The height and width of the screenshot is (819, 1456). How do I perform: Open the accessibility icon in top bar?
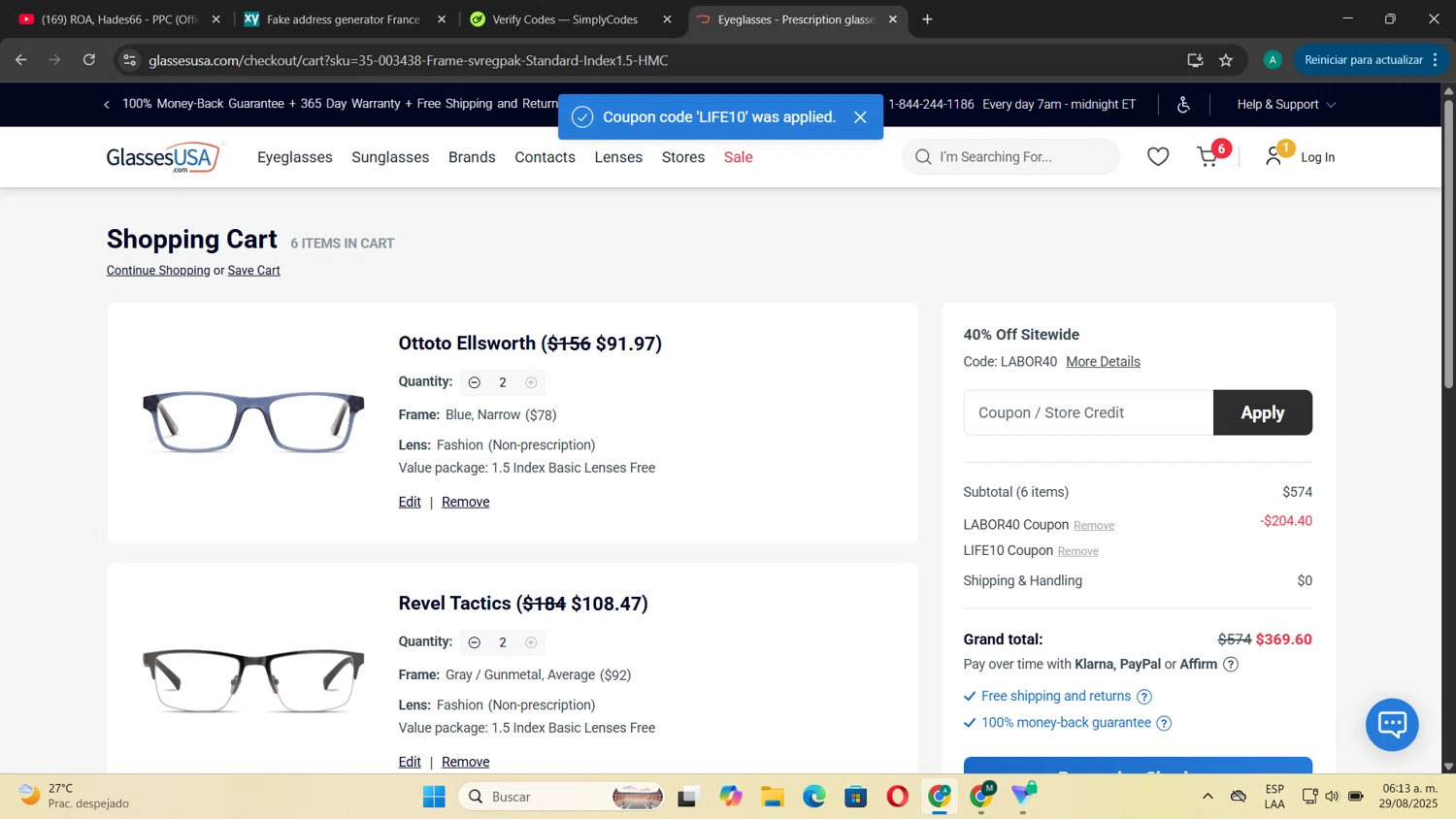pos(1183,105)
